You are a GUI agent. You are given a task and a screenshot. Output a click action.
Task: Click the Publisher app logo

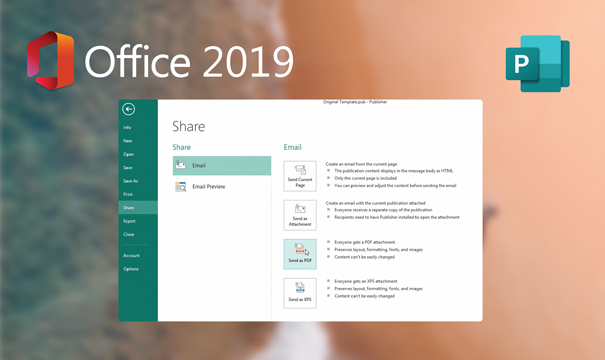point(537,64)
